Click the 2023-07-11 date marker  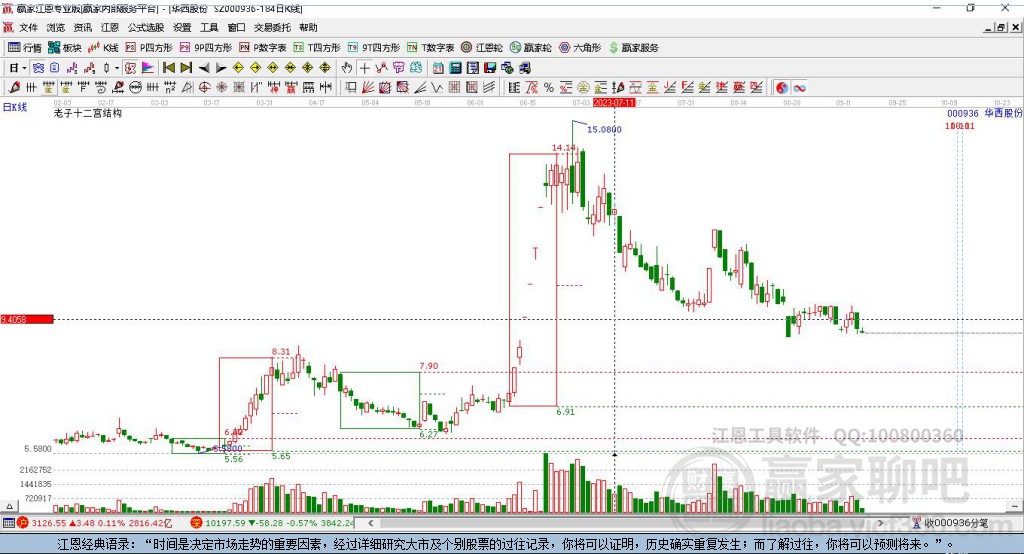pyautogui.click(x=614, y=103)
